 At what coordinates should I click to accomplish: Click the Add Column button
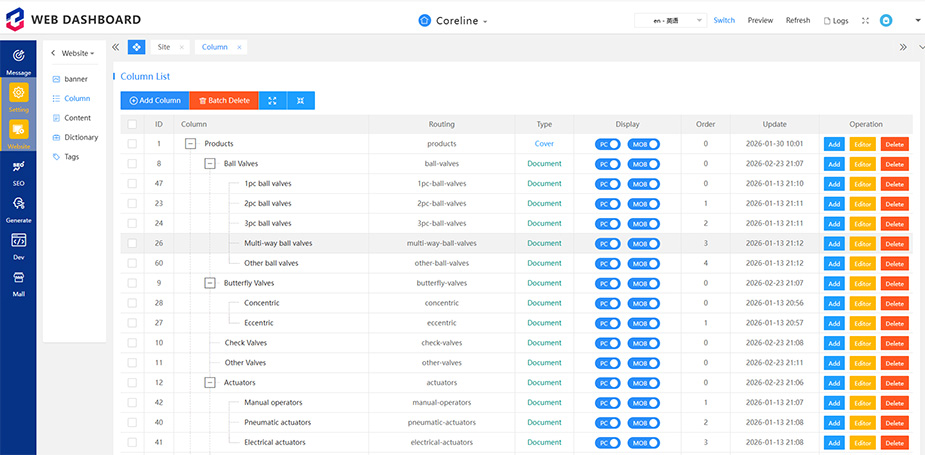[155, 100]
